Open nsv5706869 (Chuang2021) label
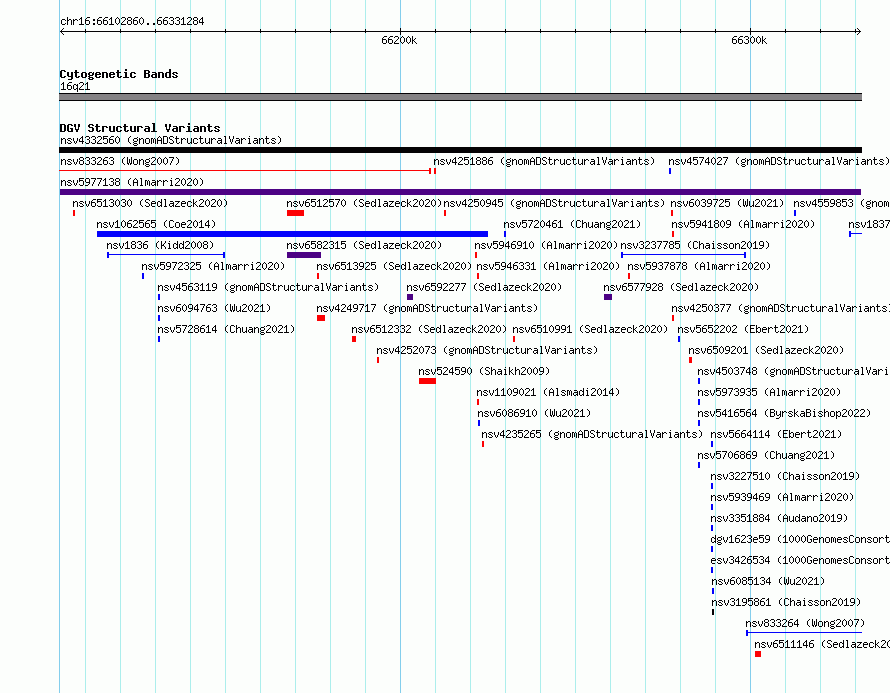Screen dimensions: 890x693 coord(766,455)
